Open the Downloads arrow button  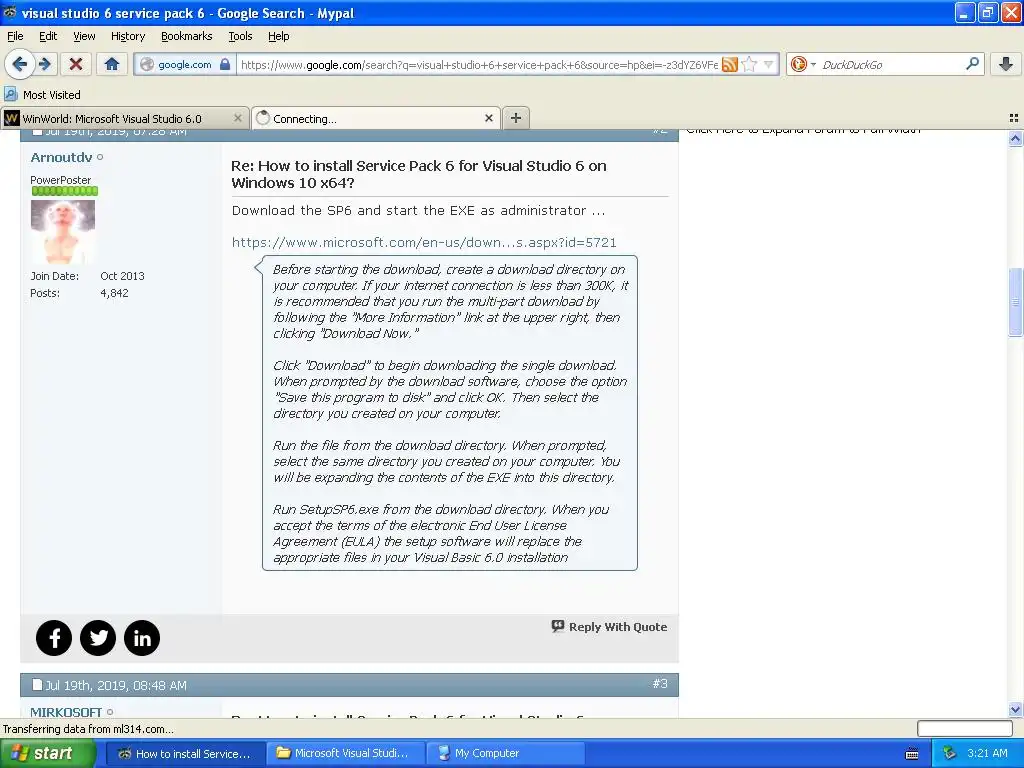(x=1006, y=64)
